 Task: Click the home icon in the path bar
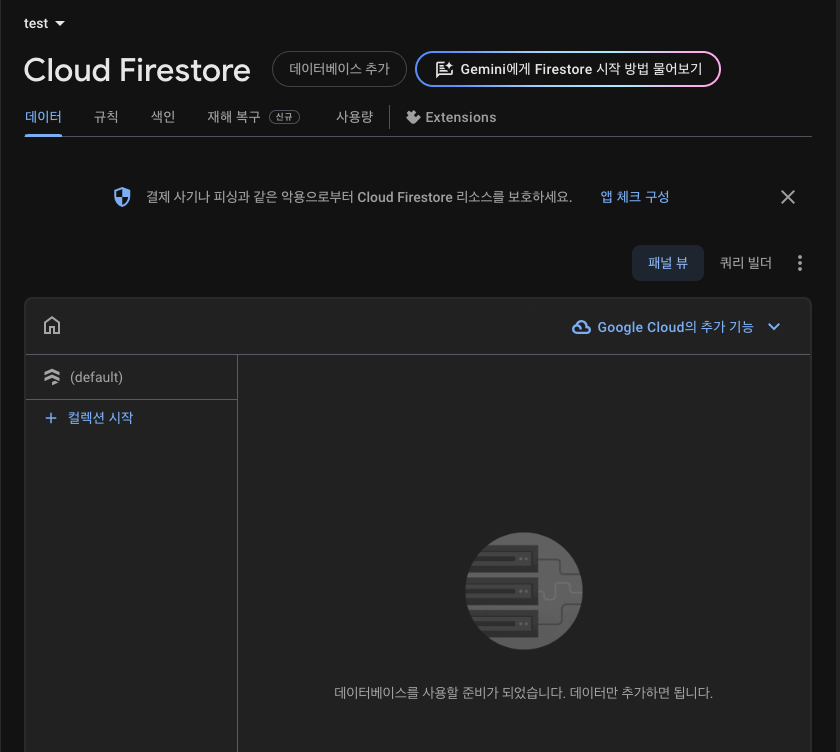52,326
